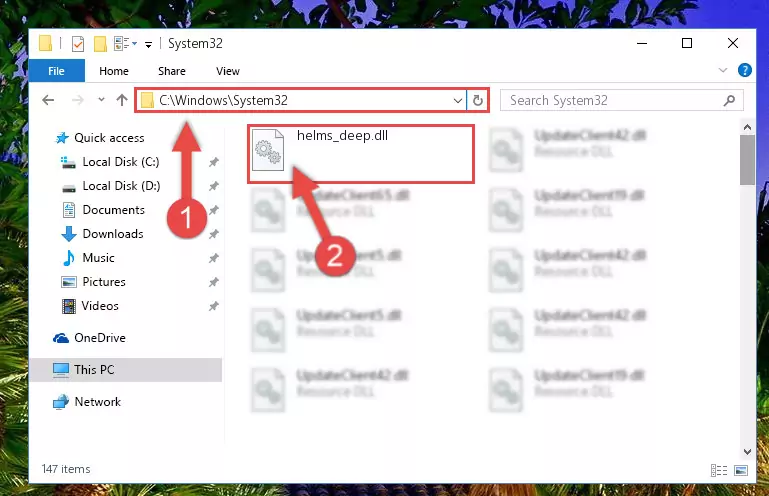Switch to the View ribbon tab
This screenshot has width=769, height=496.
(228, 71)
